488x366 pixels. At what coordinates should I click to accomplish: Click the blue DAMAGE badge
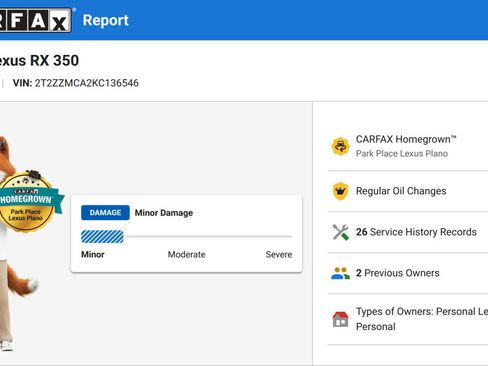click(x=105, y=213)
